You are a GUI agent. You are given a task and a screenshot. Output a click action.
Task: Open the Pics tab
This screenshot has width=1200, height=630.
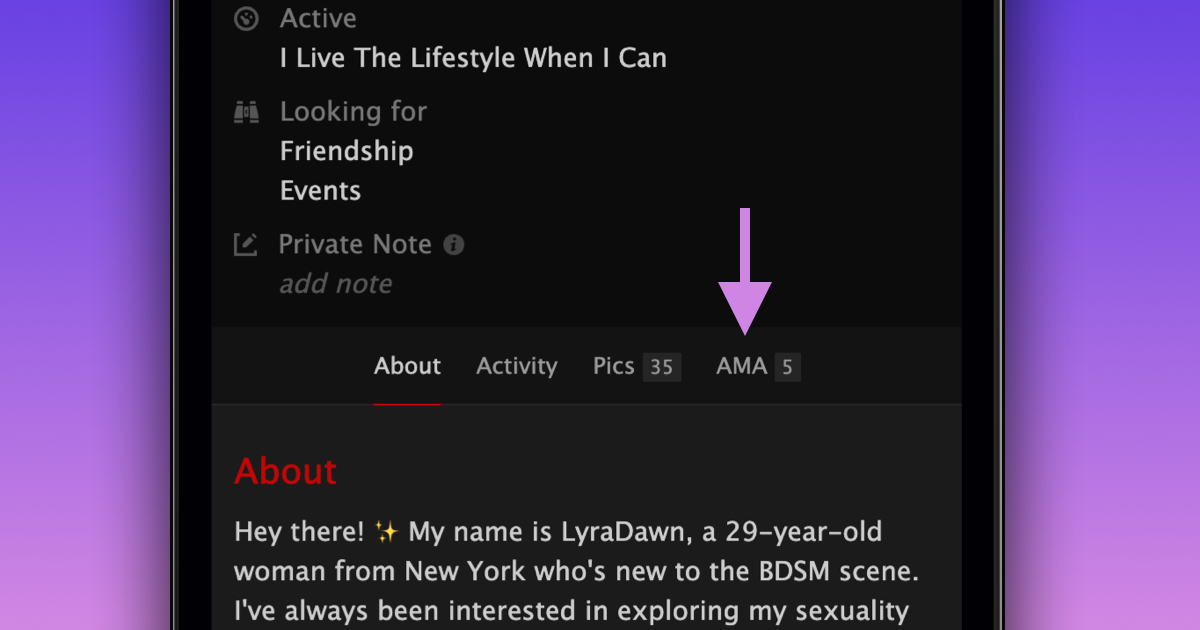(x=636, y=367)
